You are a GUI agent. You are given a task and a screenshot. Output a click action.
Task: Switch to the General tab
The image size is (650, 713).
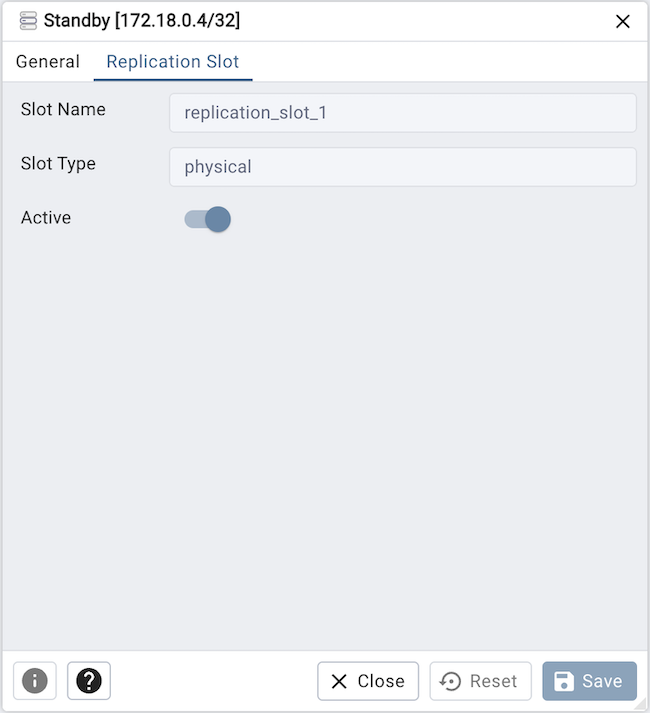pyautogui.click(x=47, y=62)
